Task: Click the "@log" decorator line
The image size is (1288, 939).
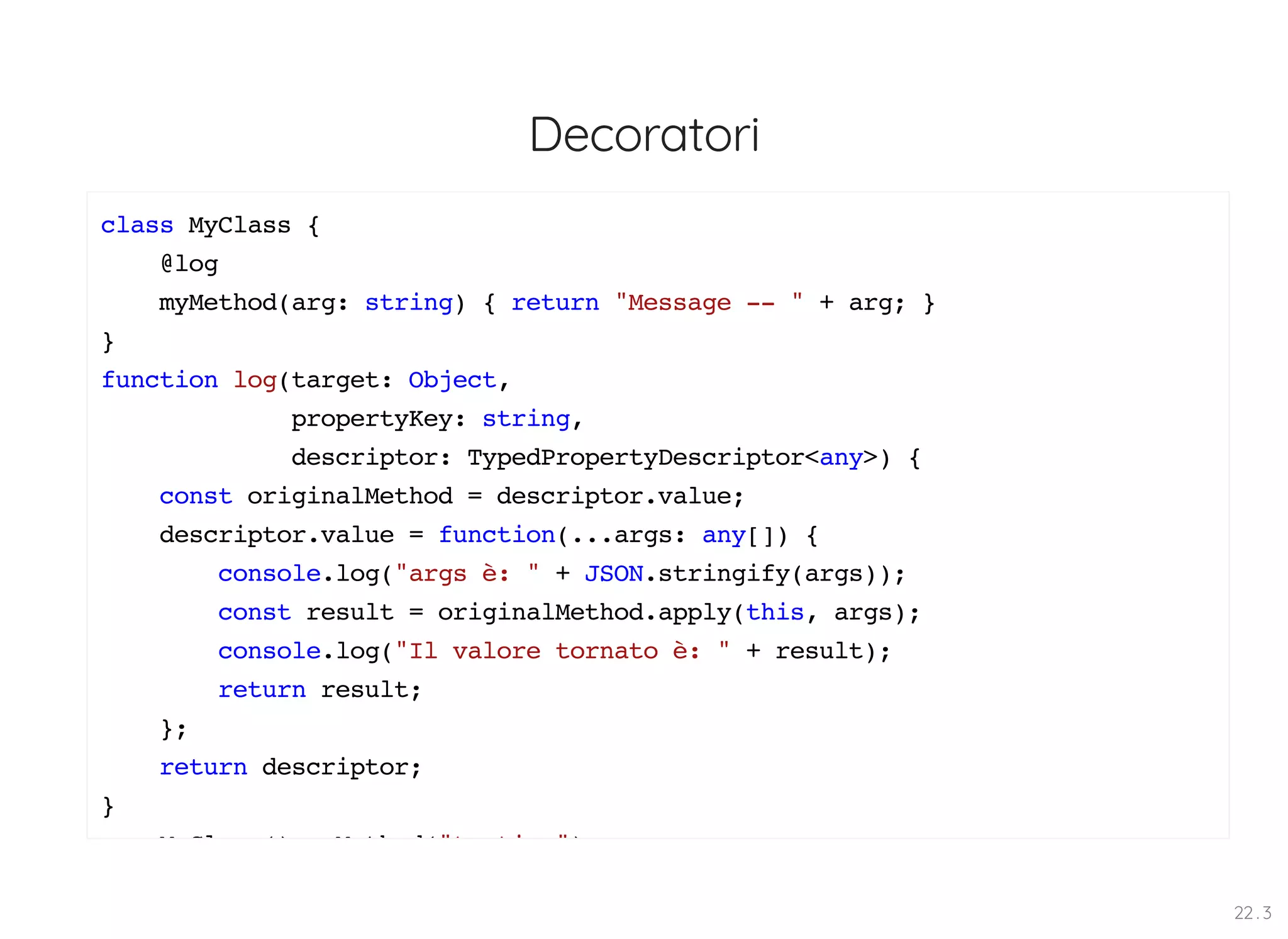Action: coord(189,264)
